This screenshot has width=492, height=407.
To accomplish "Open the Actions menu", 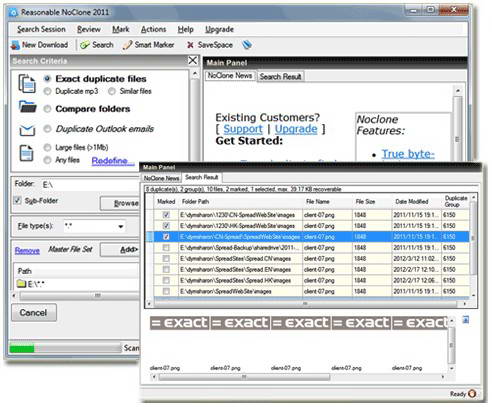I will 153,29.
